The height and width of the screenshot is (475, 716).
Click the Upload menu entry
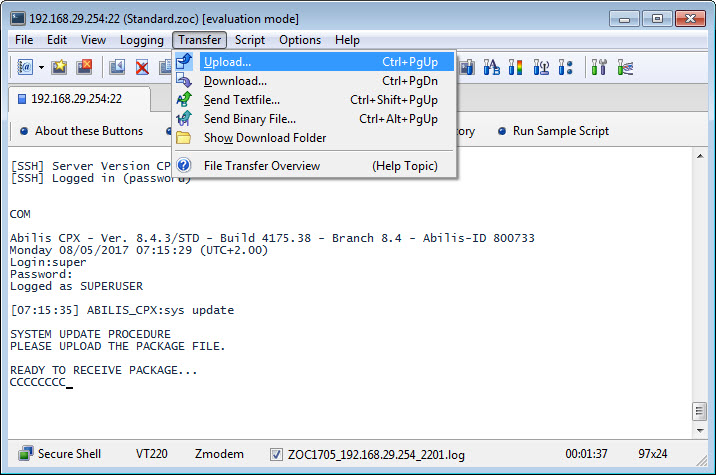click(x=227, y=62)
